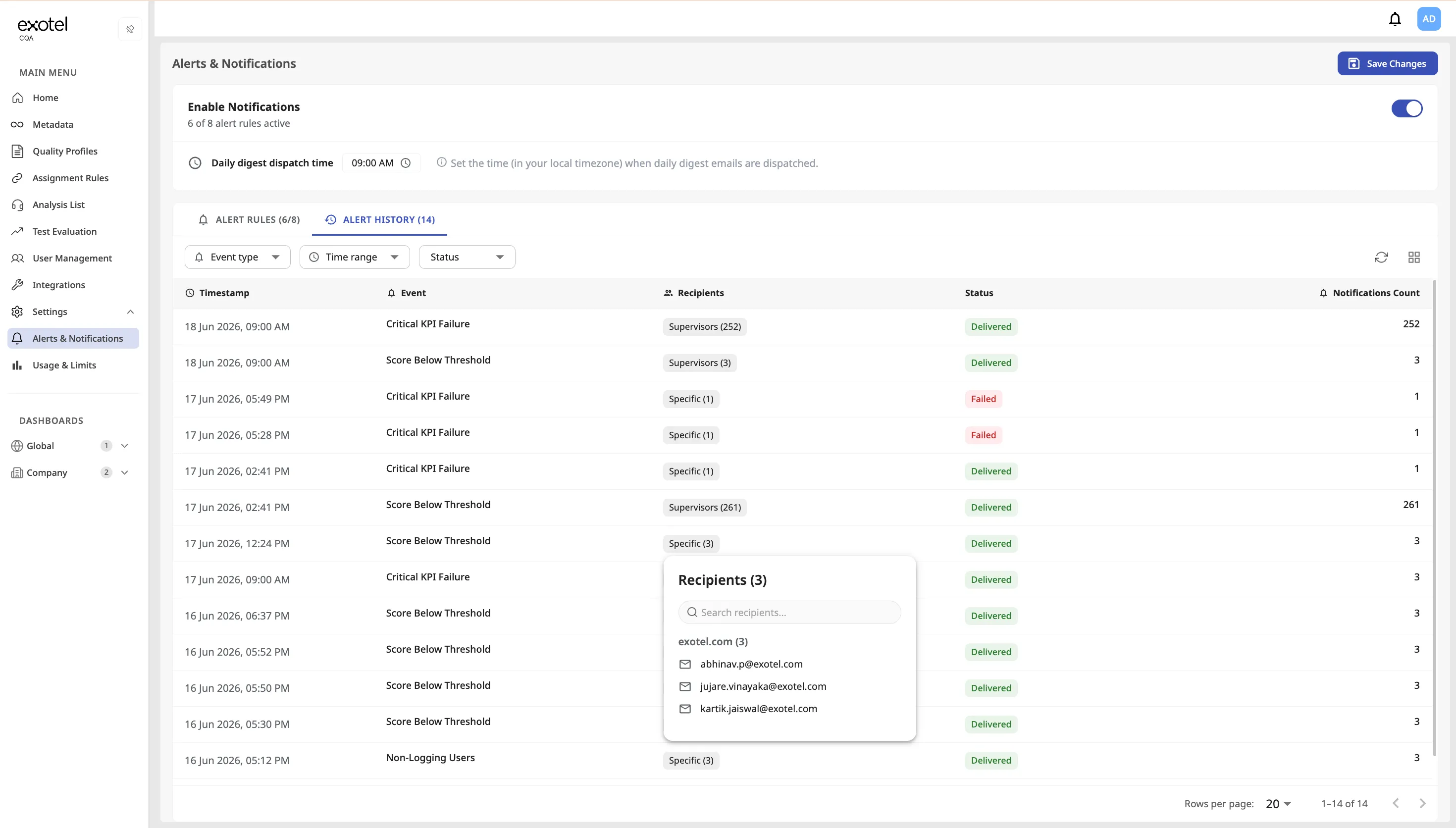The height and width of the screenshot is (828, 1456).
Task: Click clock icon in dispatch time field
Action: pyautogui.click(x=406, y=163)
